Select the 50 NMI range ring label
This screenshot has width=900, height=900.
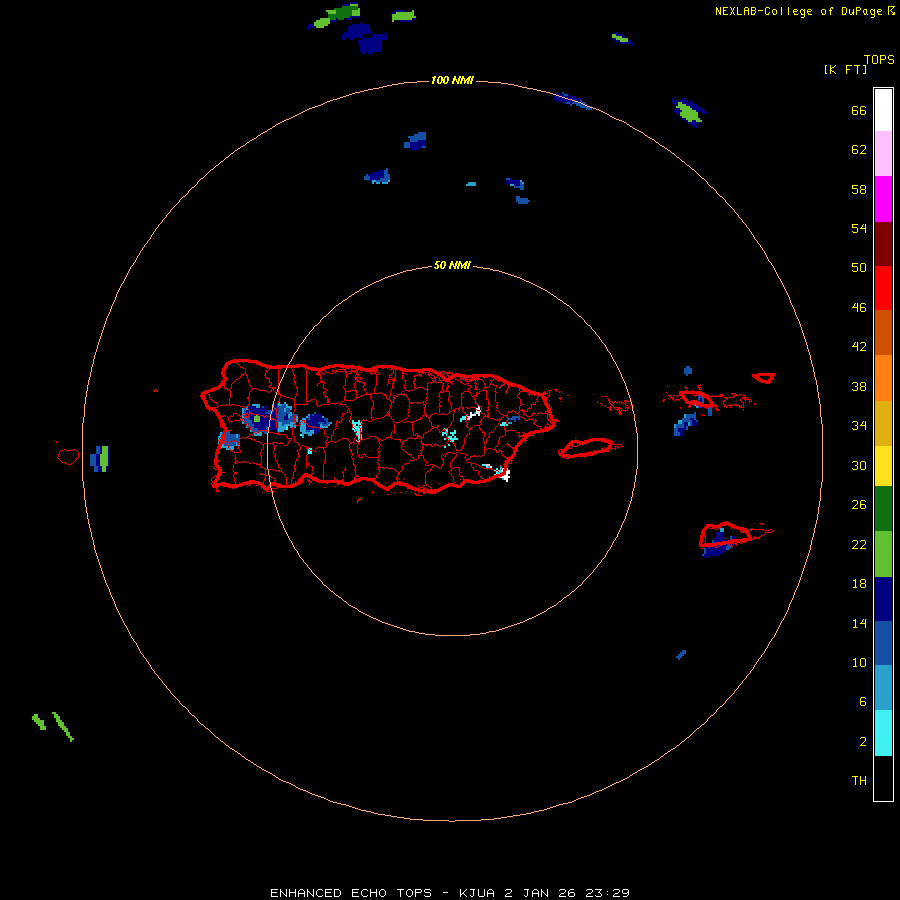(452, 265)
